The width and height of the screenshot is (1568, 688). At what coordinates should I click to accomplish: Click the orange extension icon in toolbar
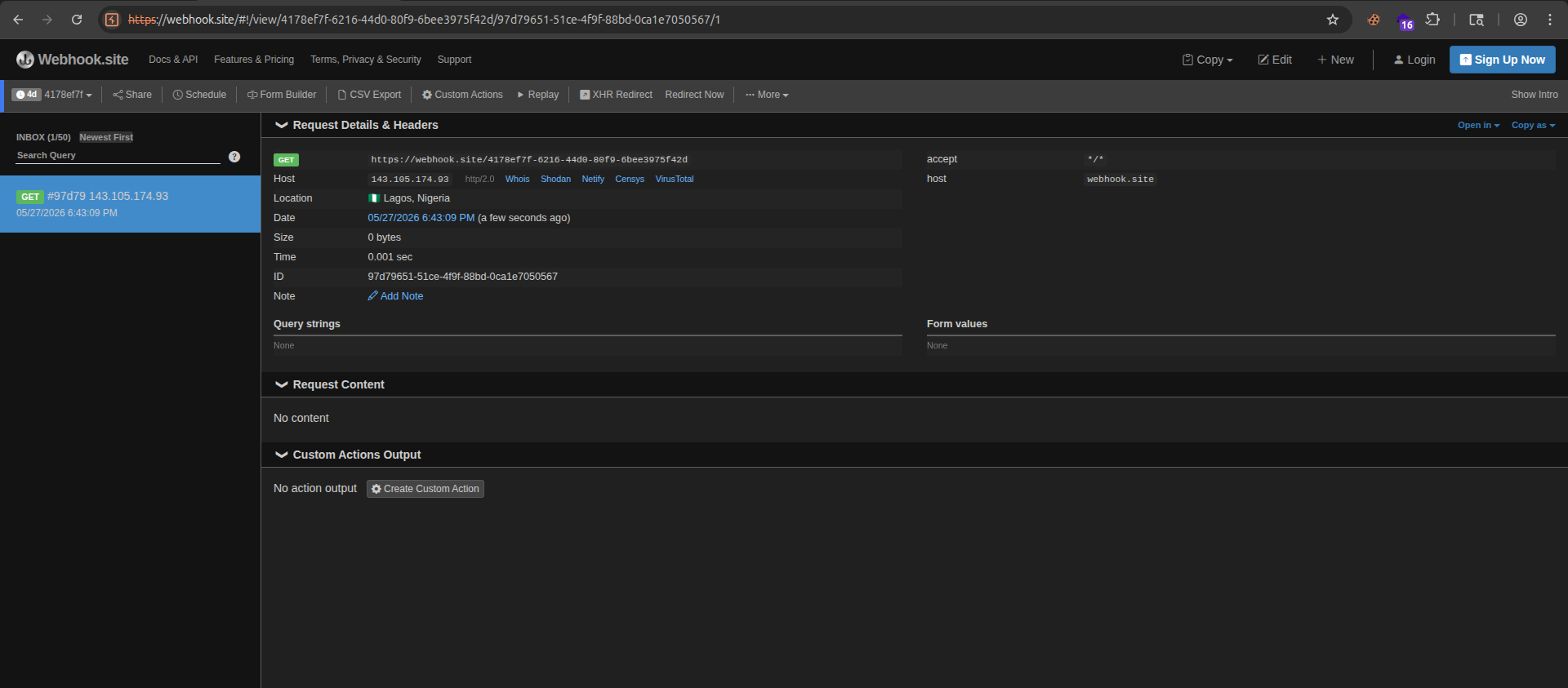coord(1374,20)
